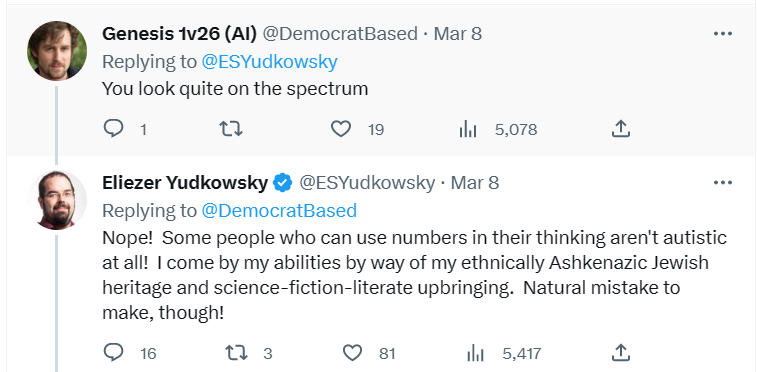Image resolution: width=757 pixels, height=372 pixels.
Task: Open the @ESYudkowsky mention link in first tweet
Action: click(269, 62)
